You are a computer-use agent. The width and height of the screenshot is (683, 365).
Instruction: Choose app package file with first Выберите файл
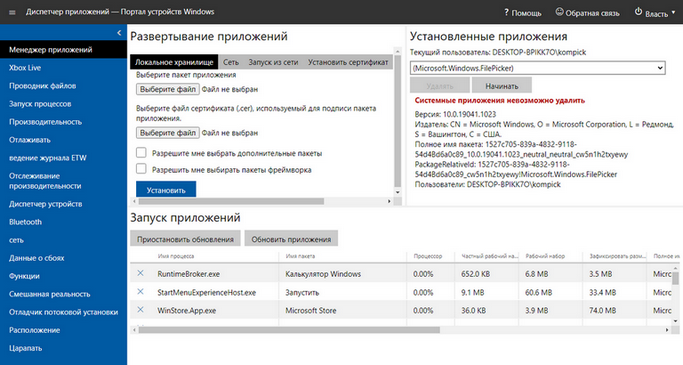(x=168, y=89)
